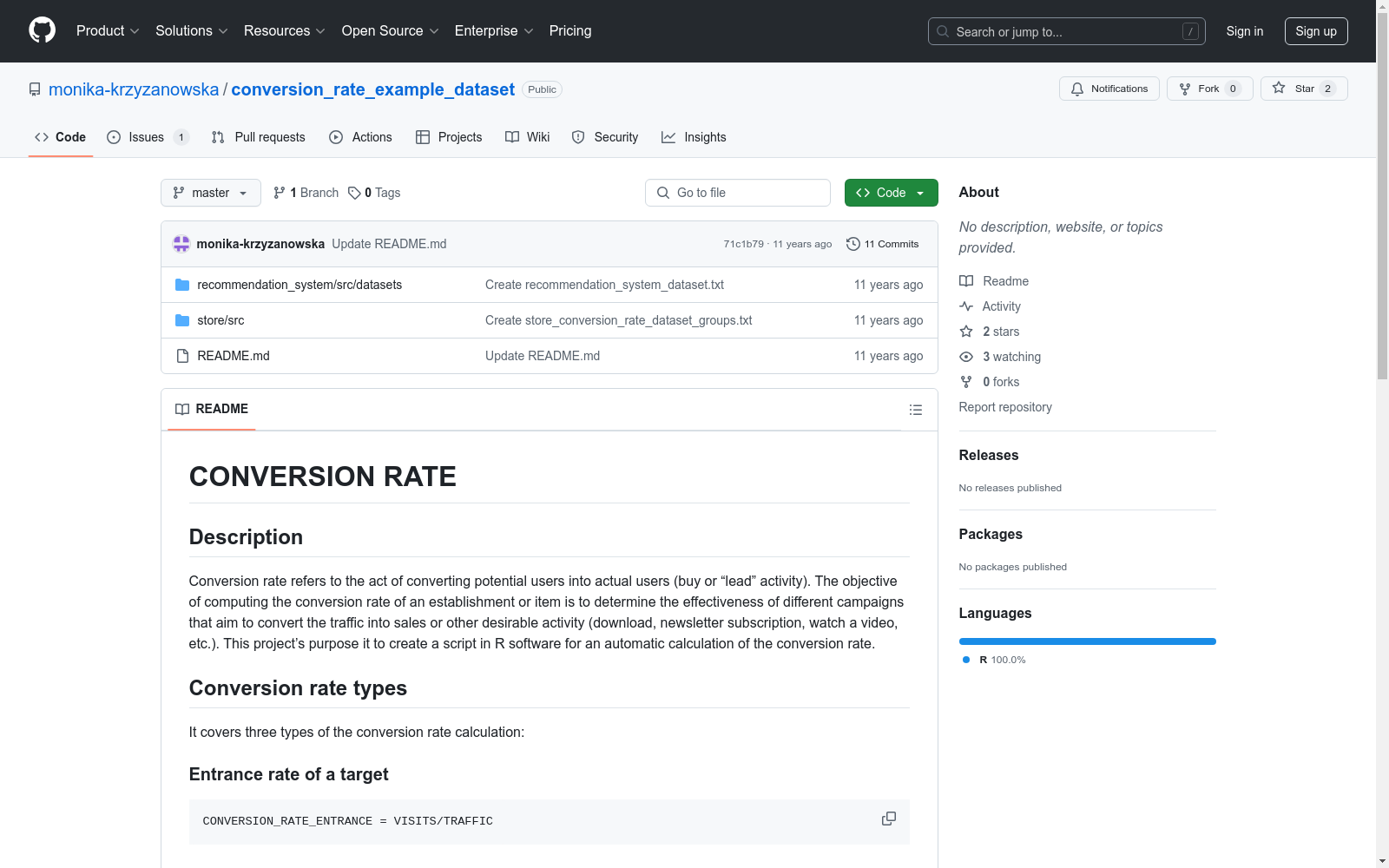
Task: Click the README outline list icon
Action: point(915,410)
